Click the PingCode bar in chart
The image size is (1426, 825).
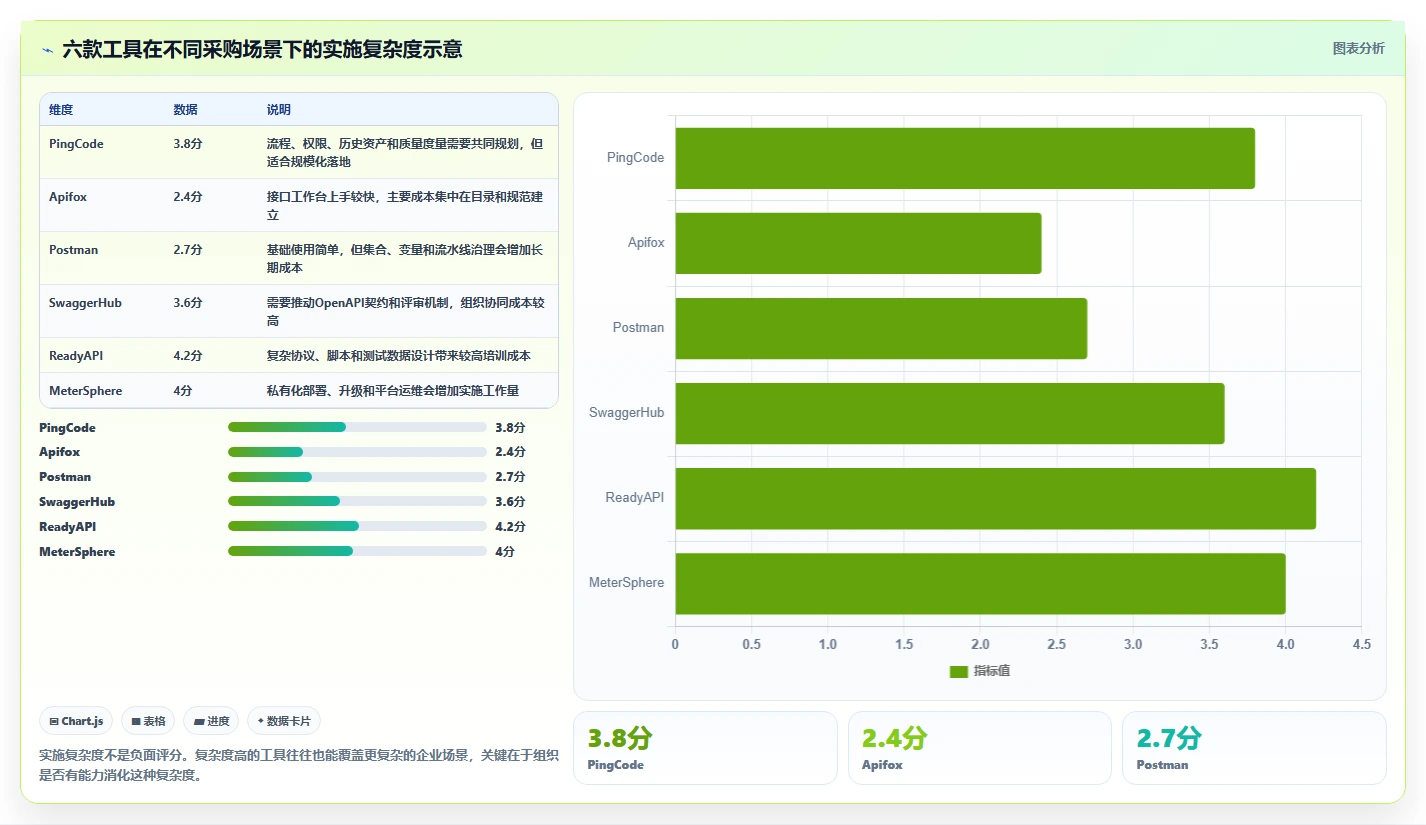click(x=965, y=158)
